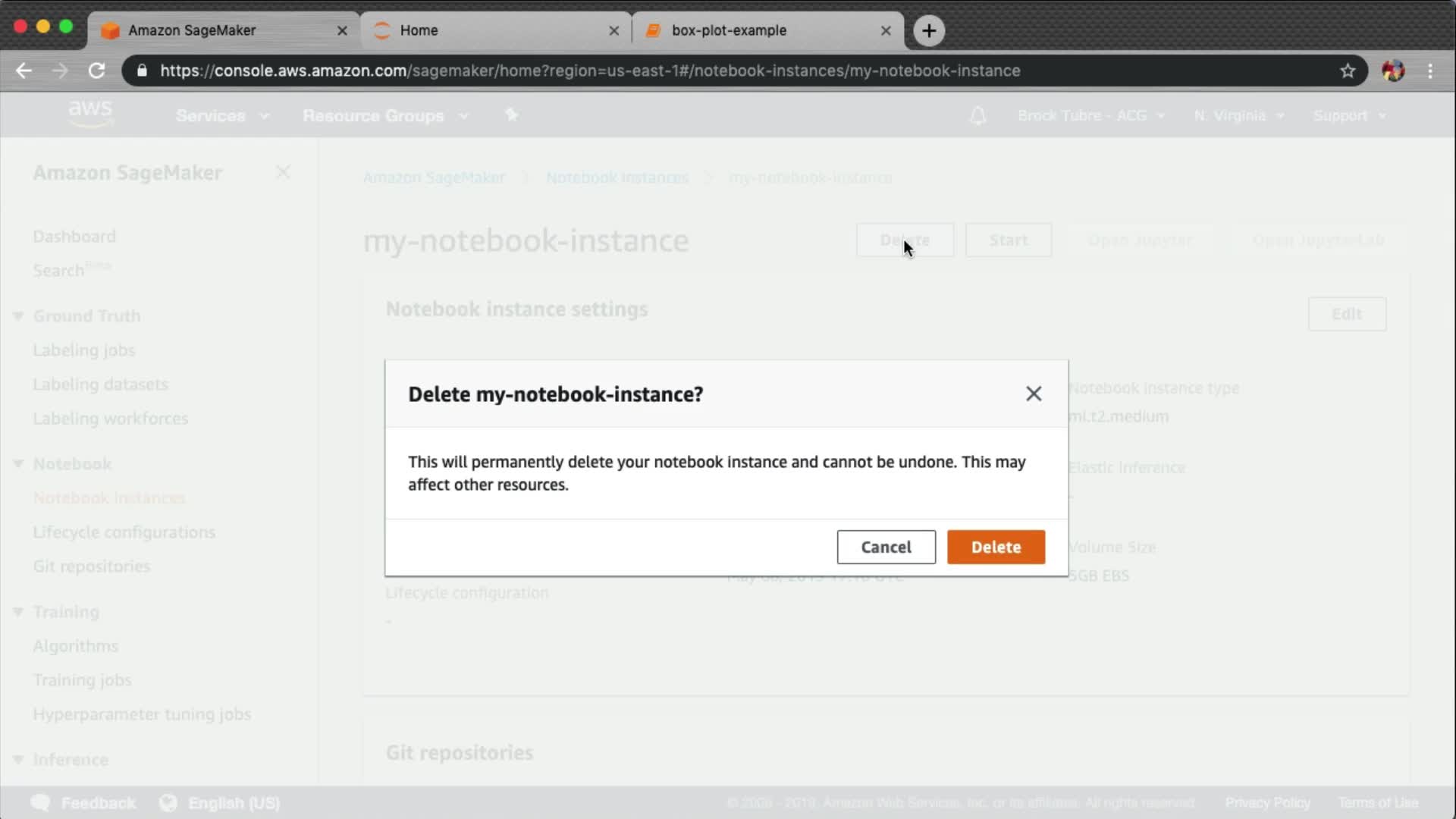The height and width of the screenshot is (819, 1456).
Task: Click the AWS logo
Action: point(90,114)
